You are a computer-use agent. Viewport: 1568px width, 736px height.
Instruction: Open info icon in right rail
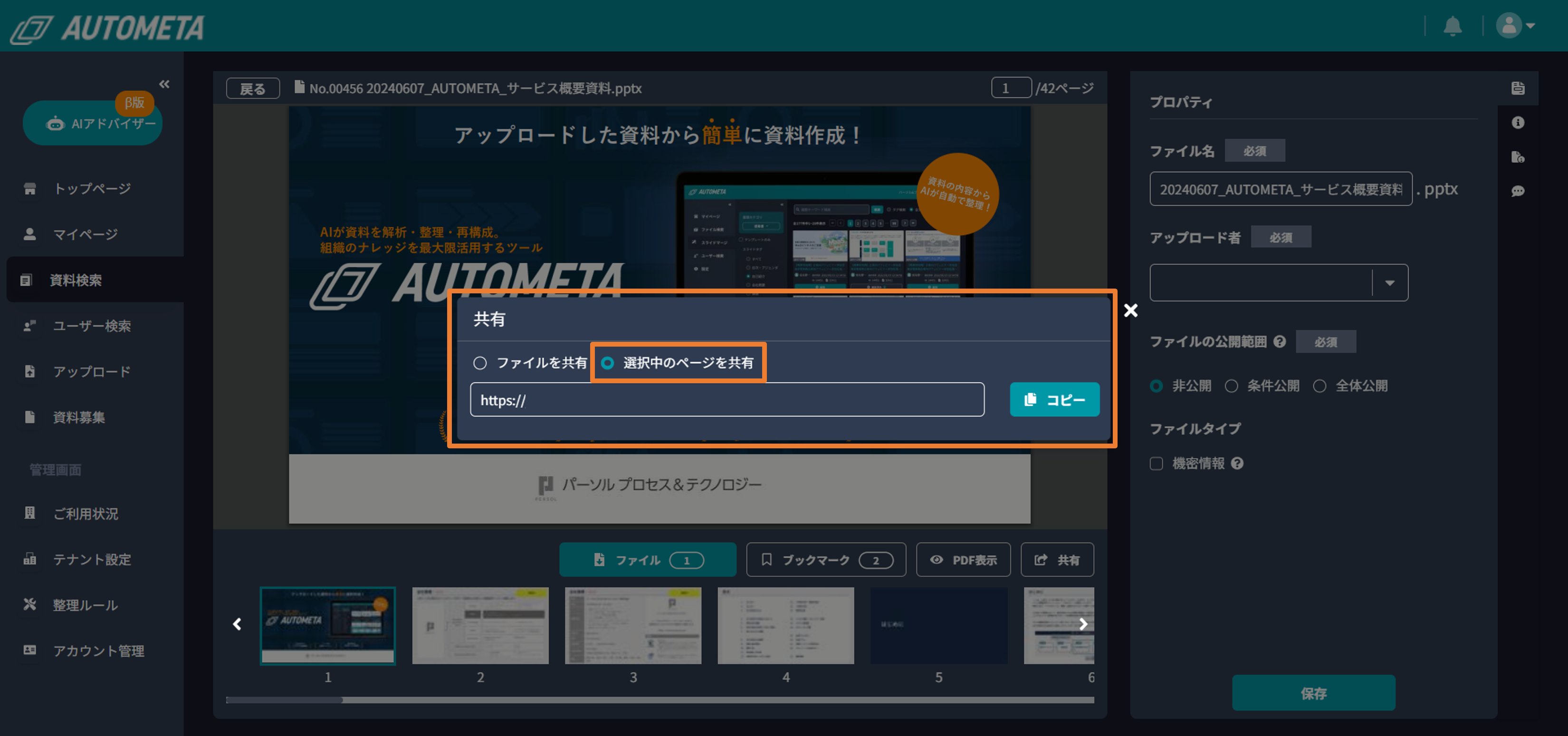[x=1518, y=123]
